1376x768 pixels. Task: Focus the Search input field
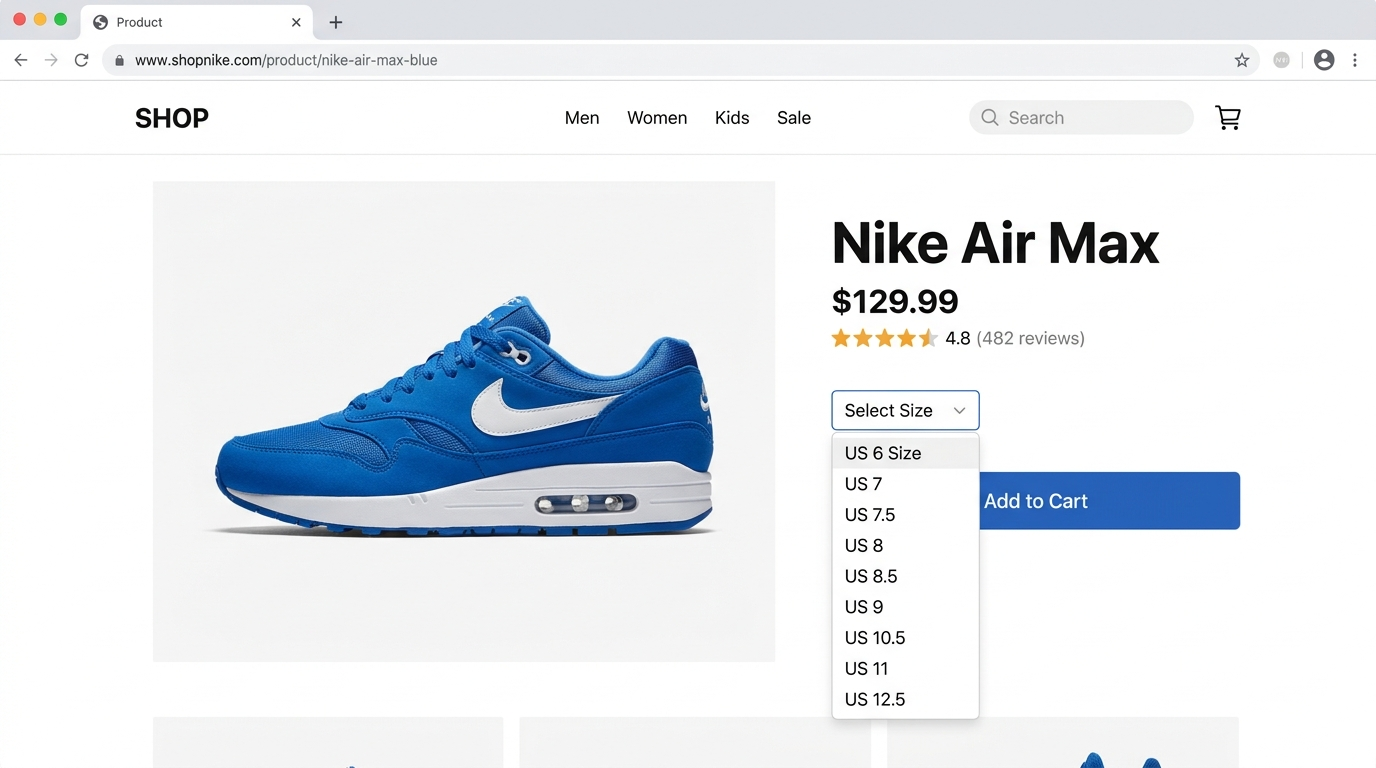click(1081, 118)
